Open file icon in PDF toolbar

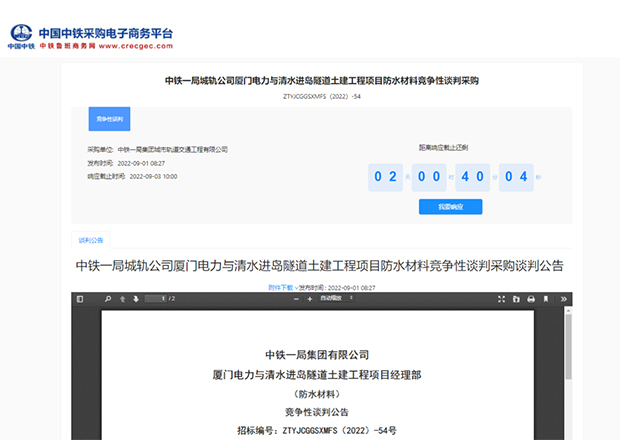point(516,299)
